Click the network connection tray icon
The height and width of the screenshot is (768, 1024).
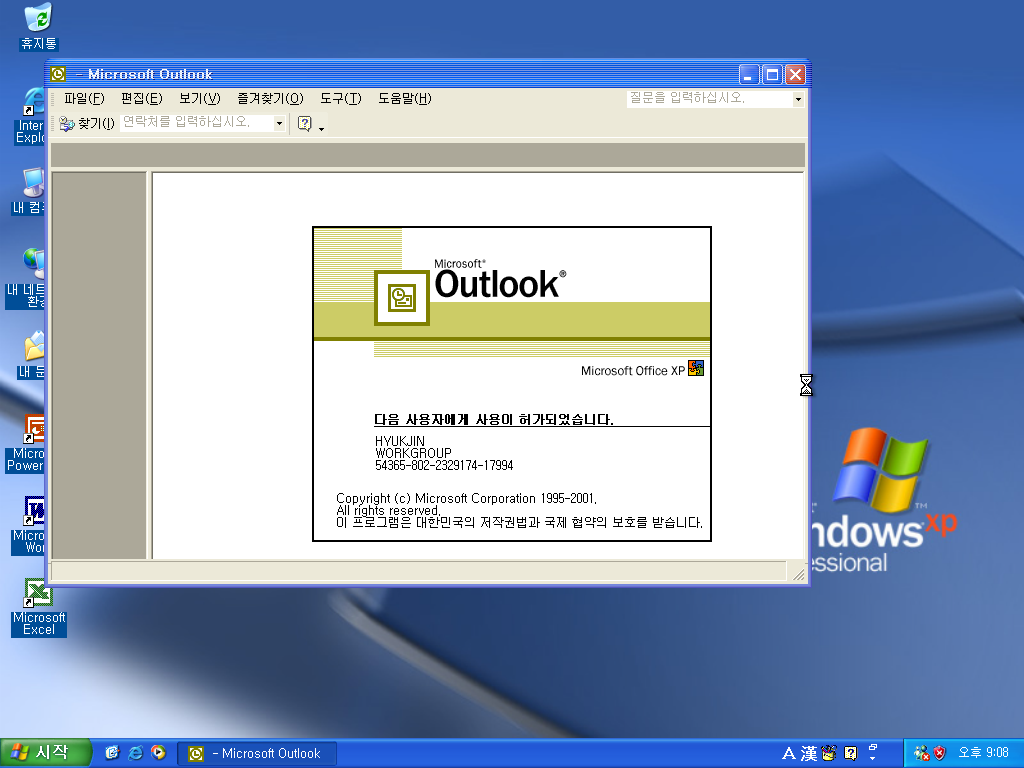pos(921,754)
